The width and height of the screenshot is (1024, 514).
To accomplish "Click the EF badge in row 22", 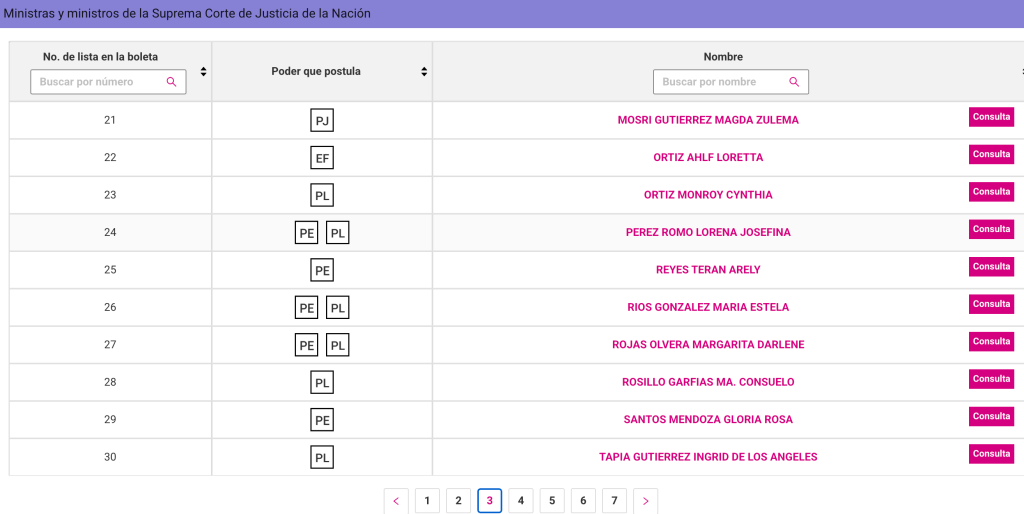I will (x=322, y=158).
